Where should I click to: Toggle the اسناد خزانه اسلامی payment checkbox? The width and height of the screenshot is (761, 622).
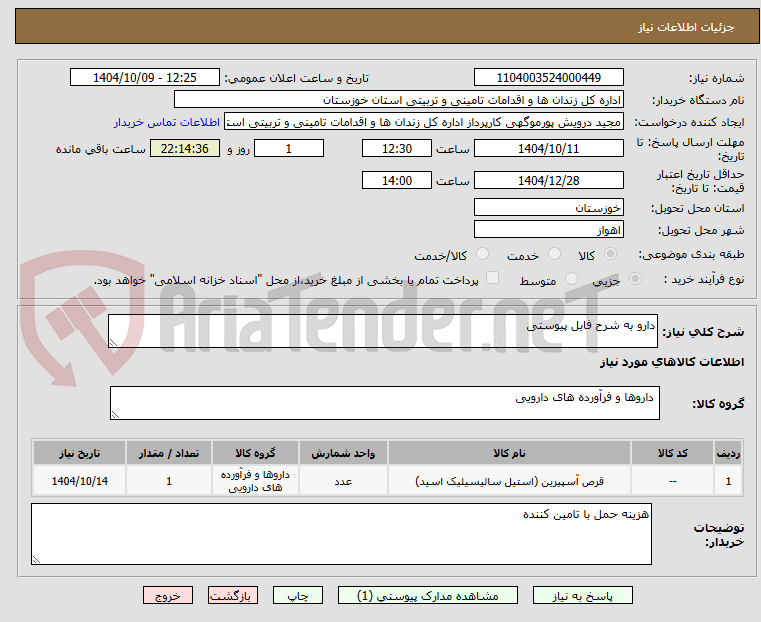(x=492, y=278)
